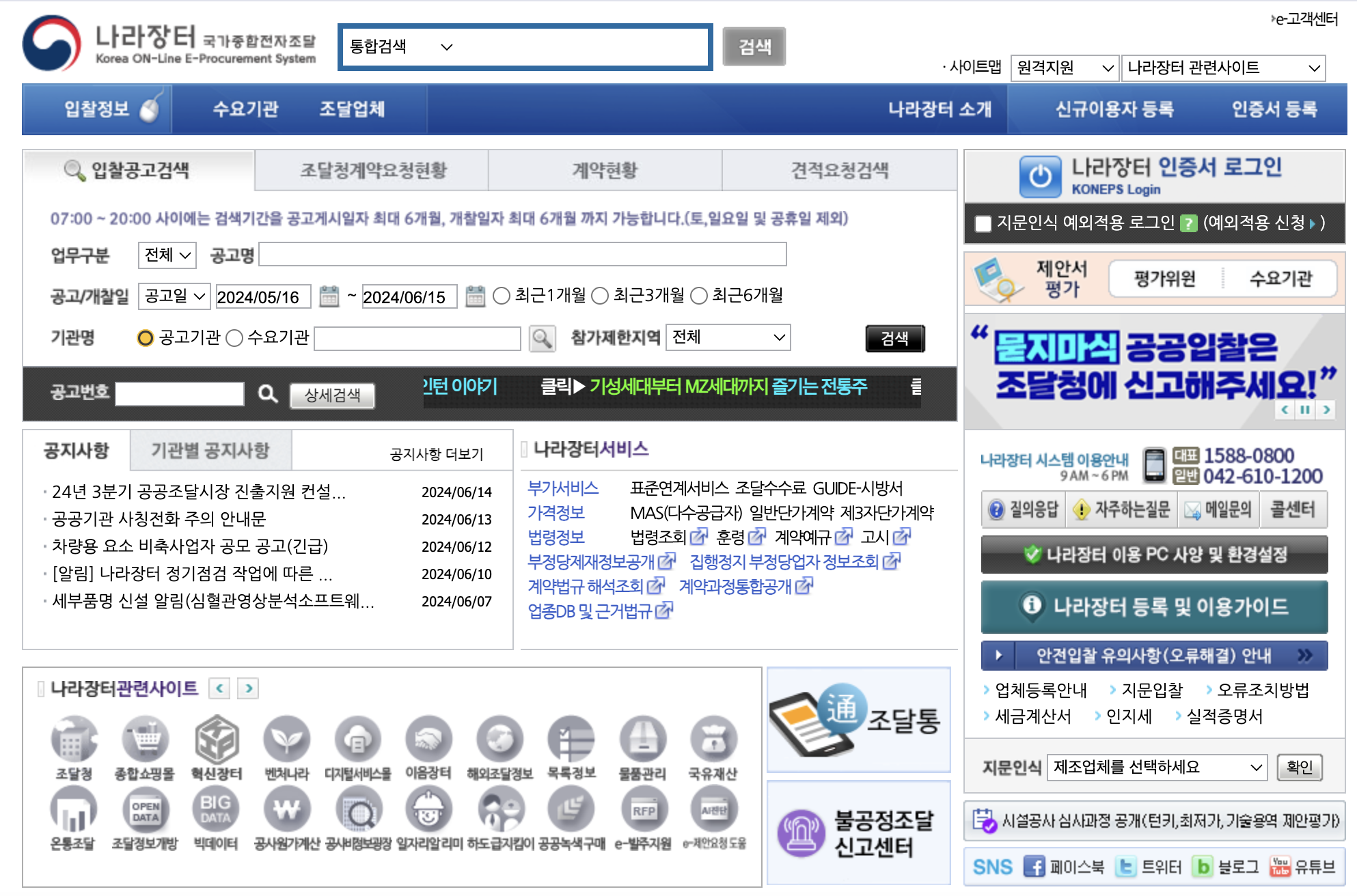Open the calendar picker for announcement start date

(x=329, y=296)
